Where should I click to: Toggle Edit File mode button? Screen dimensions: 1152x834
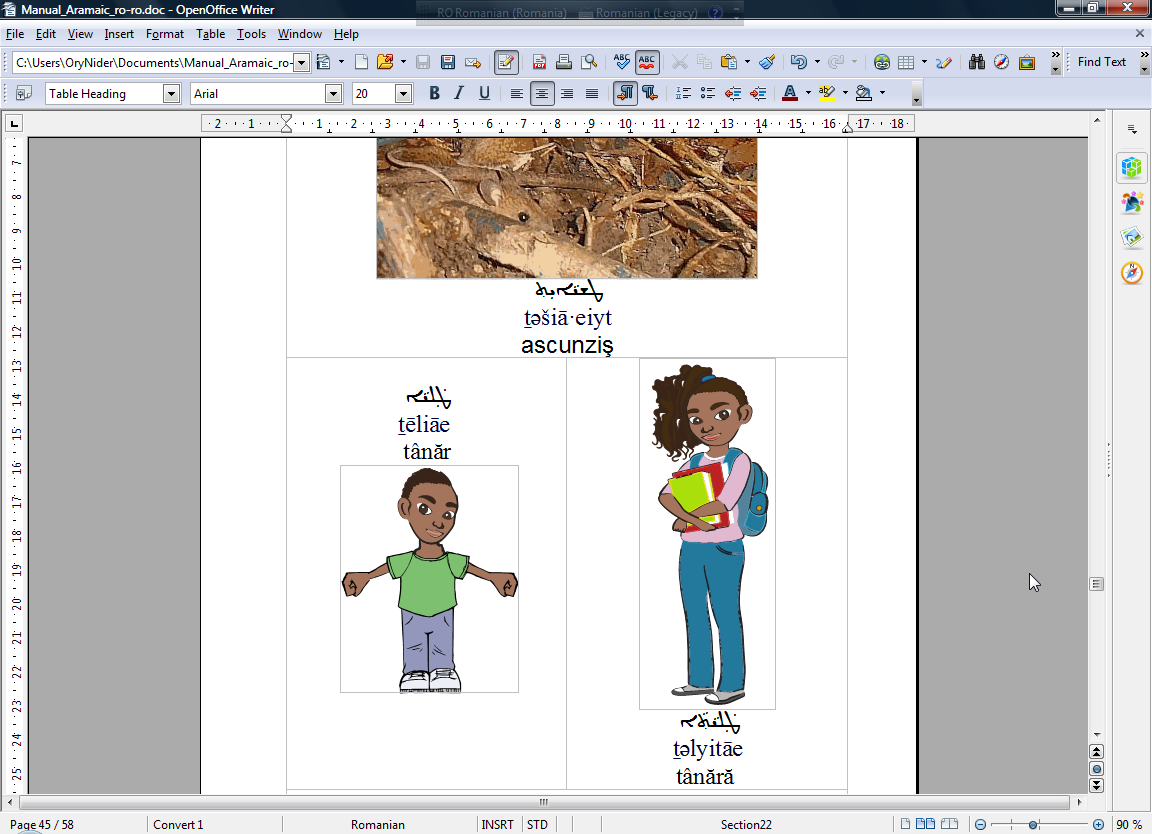click(x=506, y=62)
